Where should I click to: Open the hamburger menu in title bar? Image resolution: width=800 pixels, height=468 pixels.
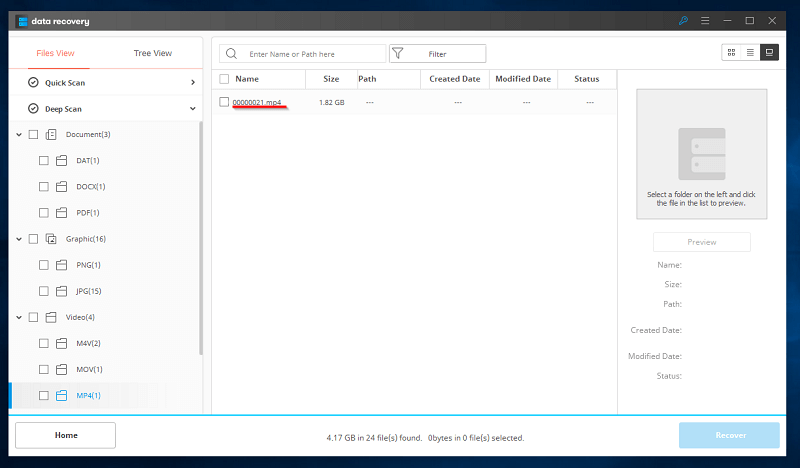(x=705, y=21)
